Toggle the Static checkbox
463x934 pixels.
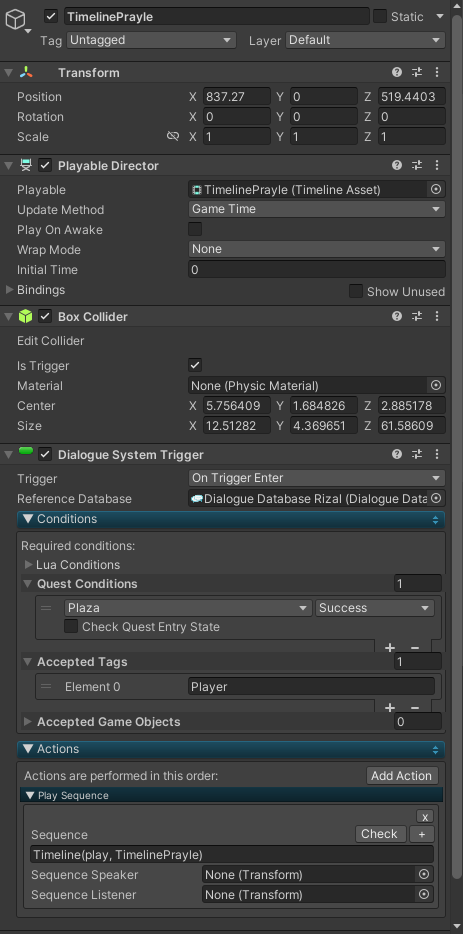pos(380,16)
